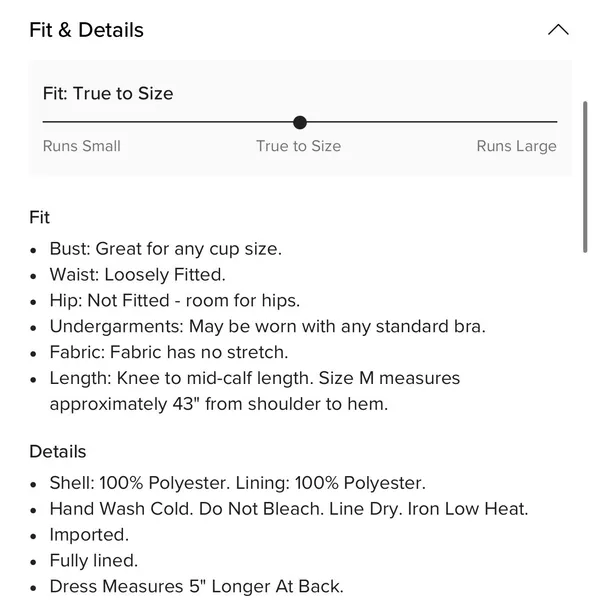Click the Hip: Not Fitted bullet text
The width and height of the screenshot is (600, 600).
click(175, 301)
